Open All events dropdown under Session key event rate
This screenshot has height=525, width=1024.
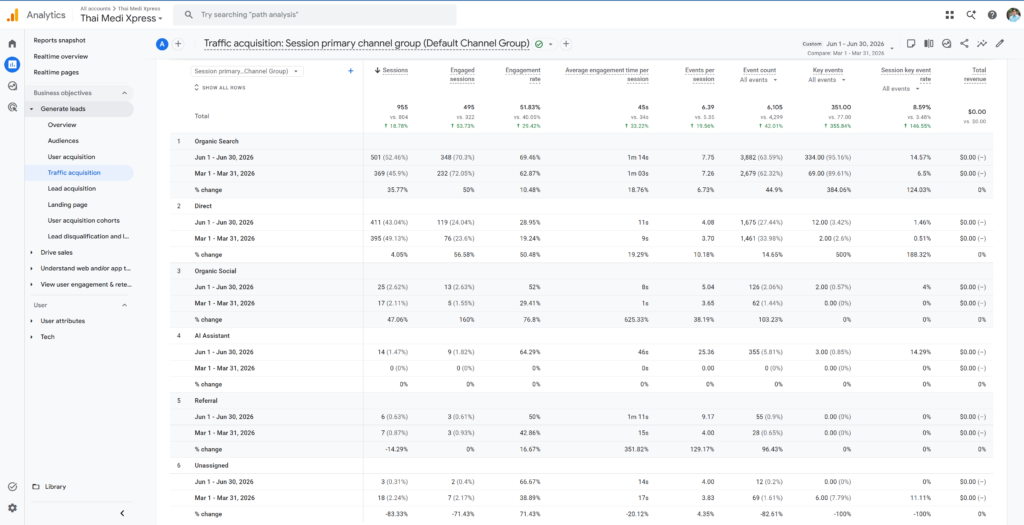900,89
